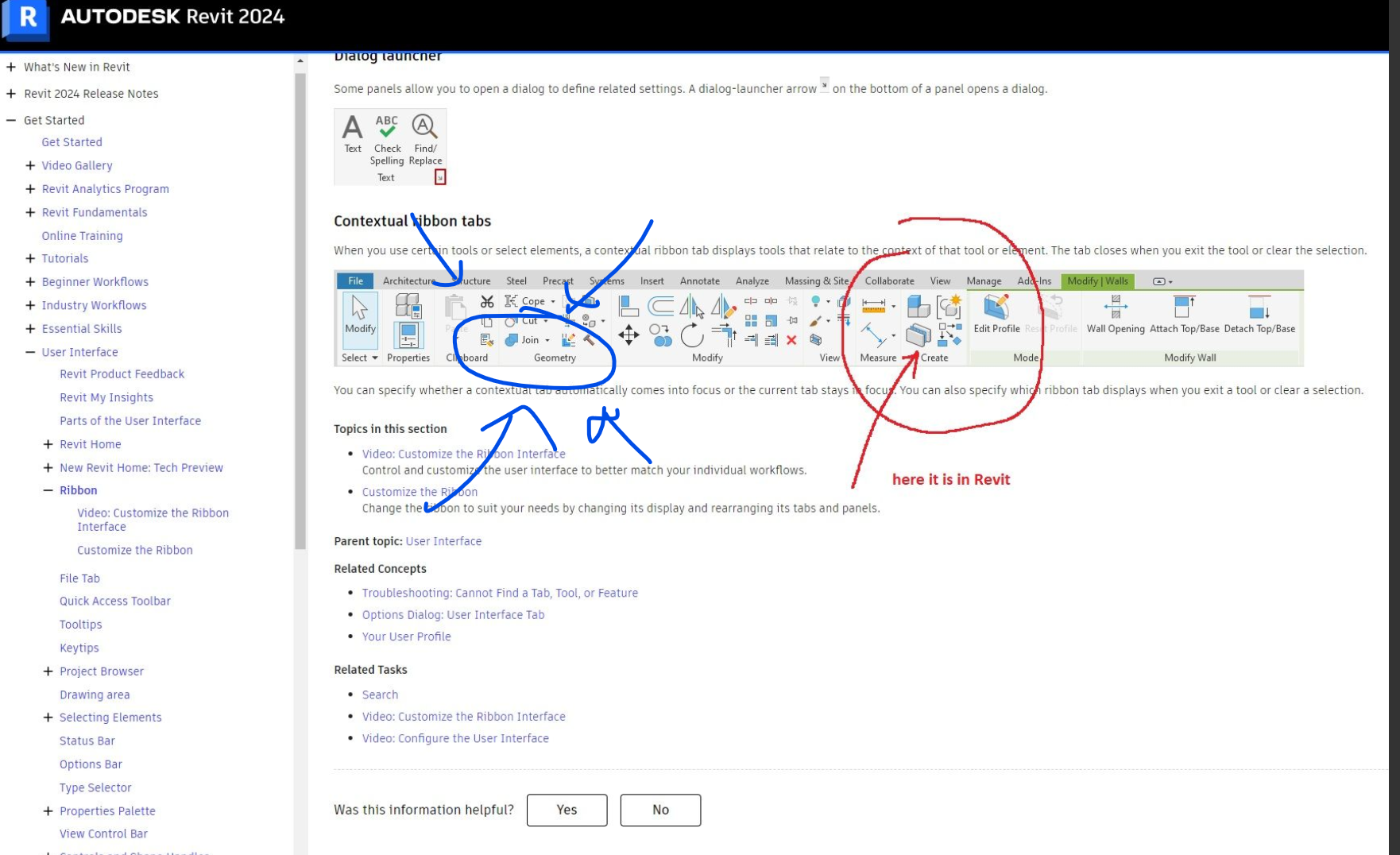Collapse the Get Started section
This screenshot has width=1400, height=855.
[10, 120]
